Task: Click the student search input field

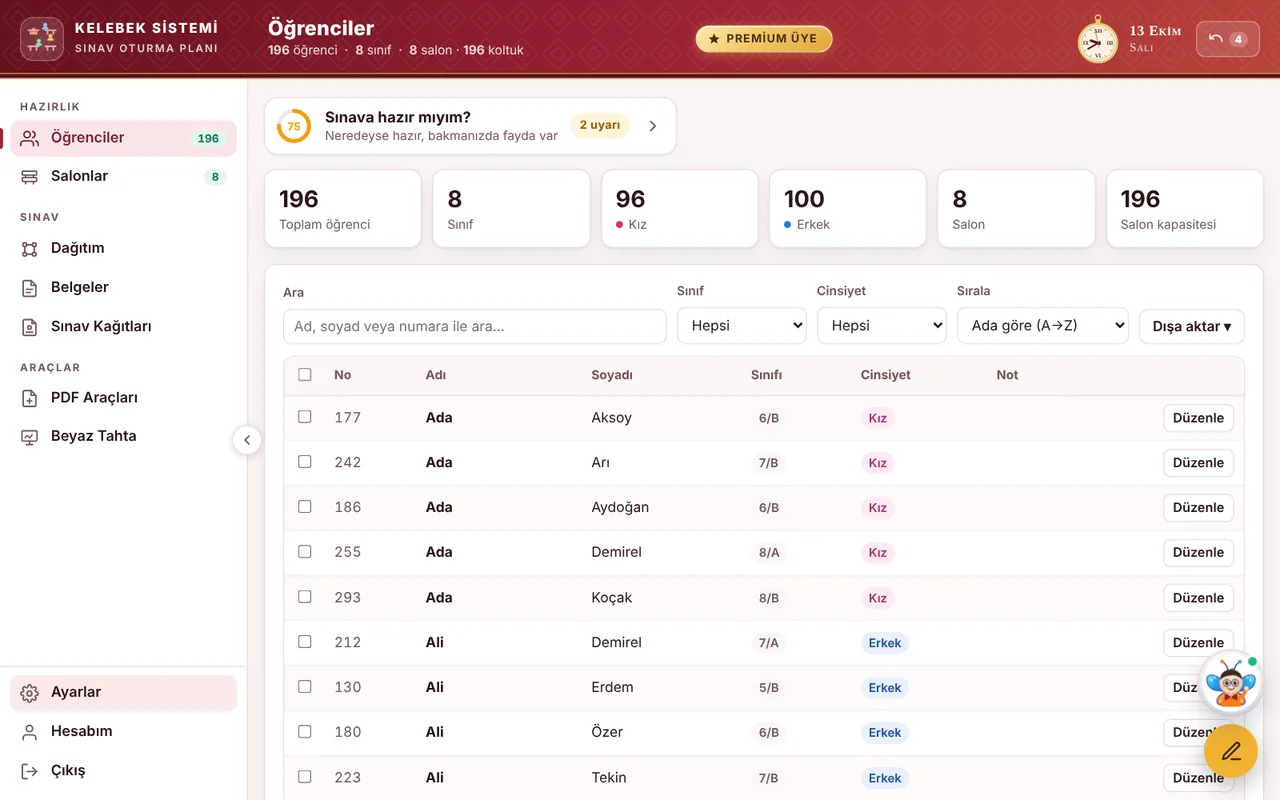Action: click(x=475, y=326)
